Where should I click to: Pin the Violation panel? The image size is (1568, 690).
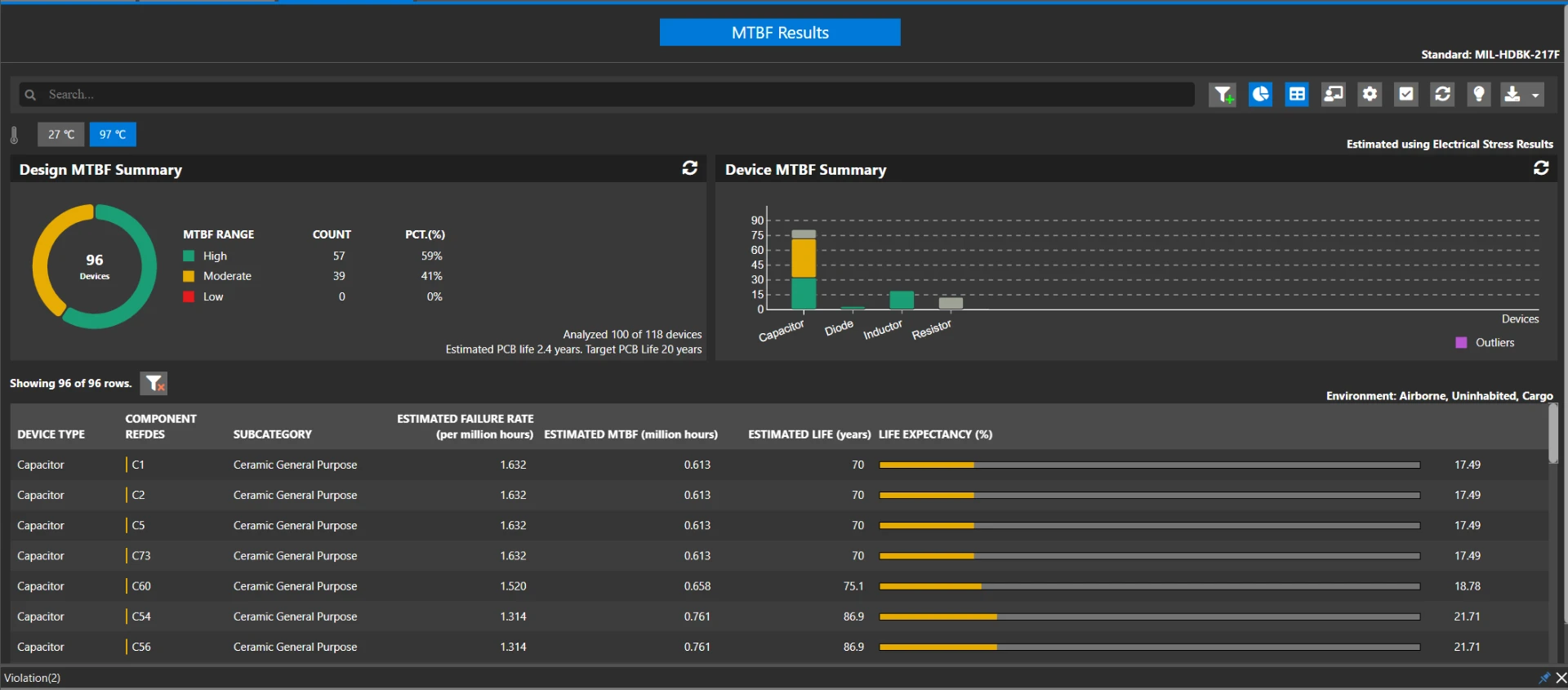1543,678
